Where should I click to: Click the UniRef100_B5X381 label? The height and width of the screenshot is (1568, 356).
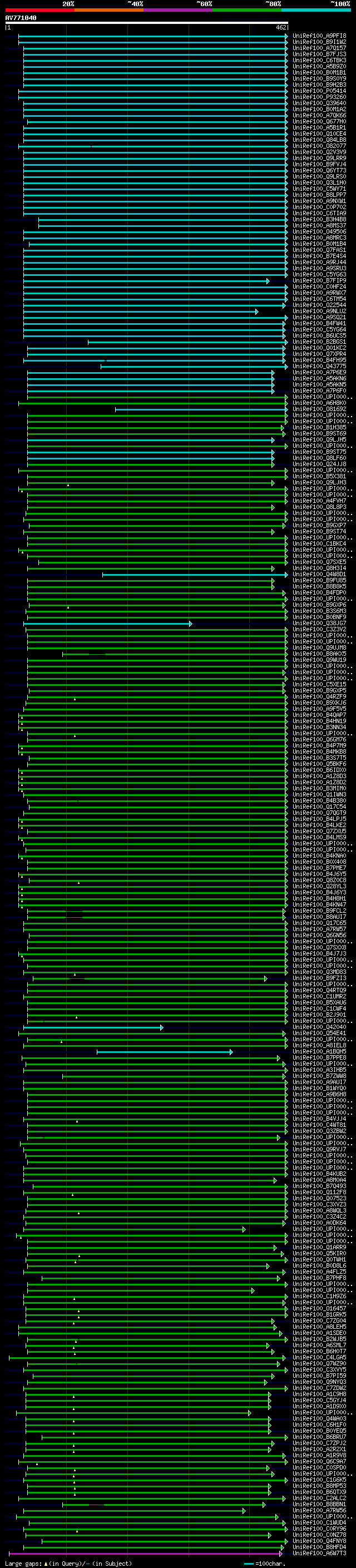[x=319, y=477]
